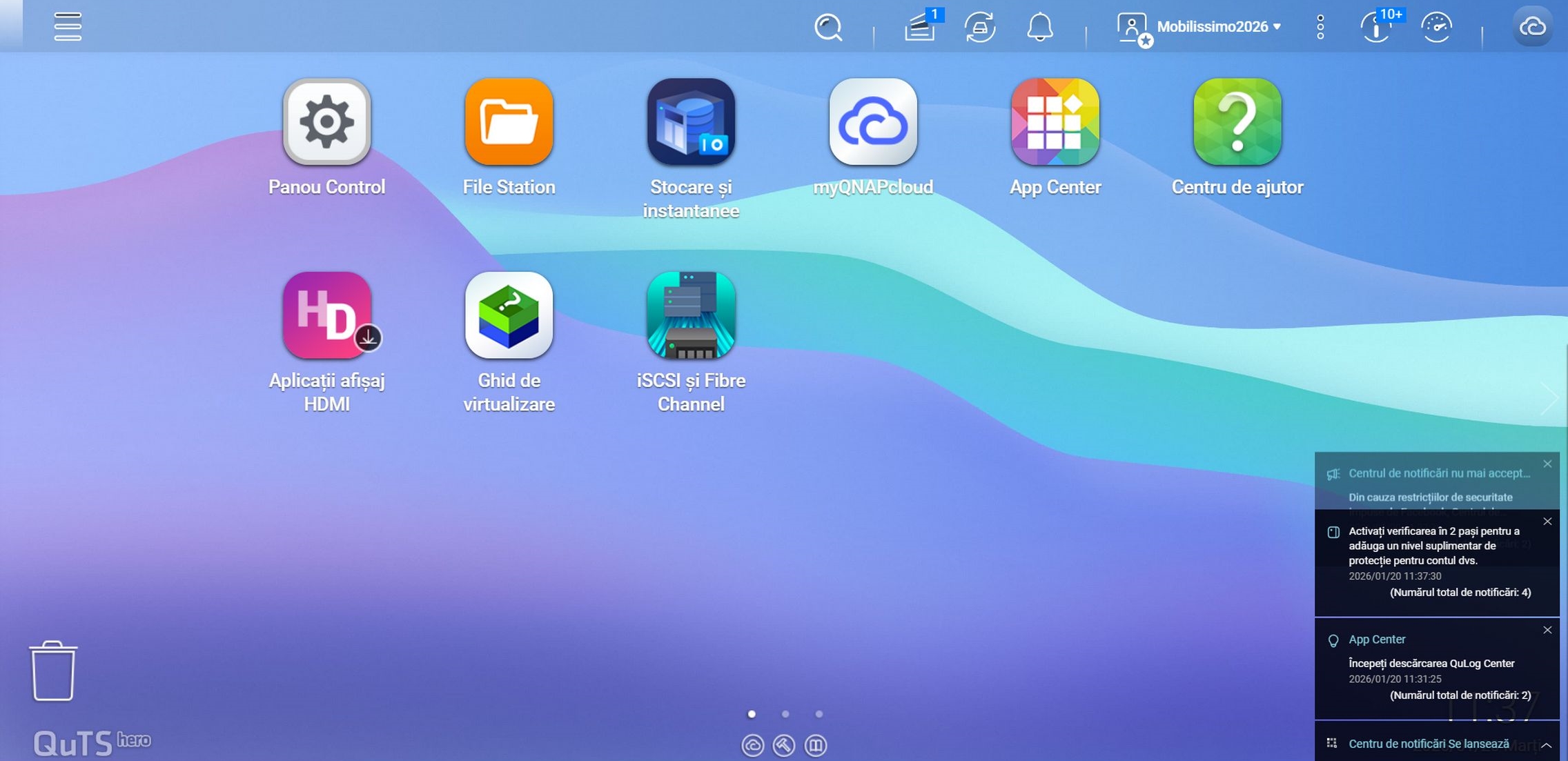Switch to second desktop page dot
Viewport: 1568px width, 761px height.
click(x=785, y=714)
